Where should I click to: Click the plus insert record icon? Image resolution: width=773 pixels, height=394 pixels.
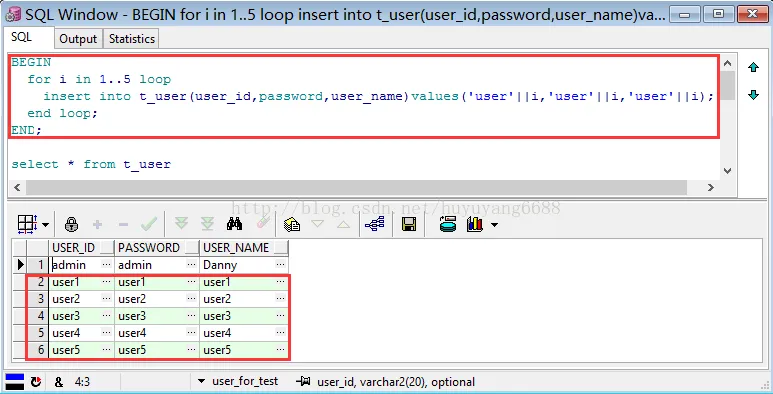98,225
